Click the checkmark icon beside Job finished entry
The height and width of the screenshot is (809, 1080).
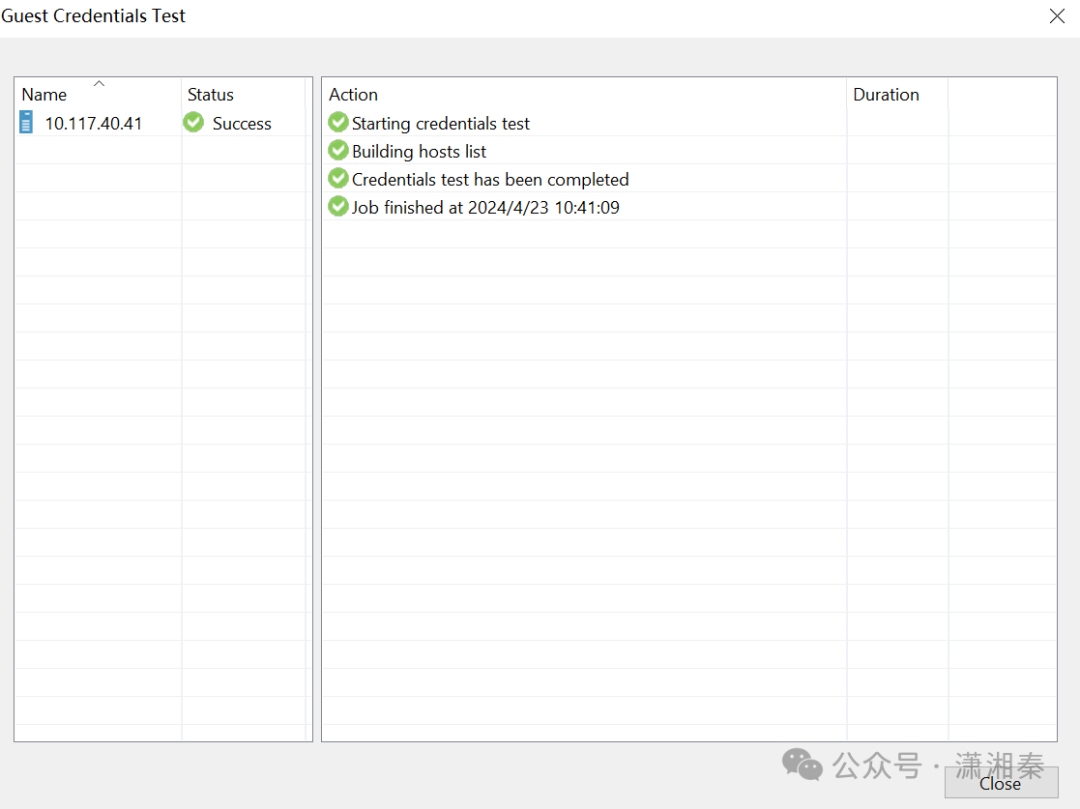tap(338, 206)
